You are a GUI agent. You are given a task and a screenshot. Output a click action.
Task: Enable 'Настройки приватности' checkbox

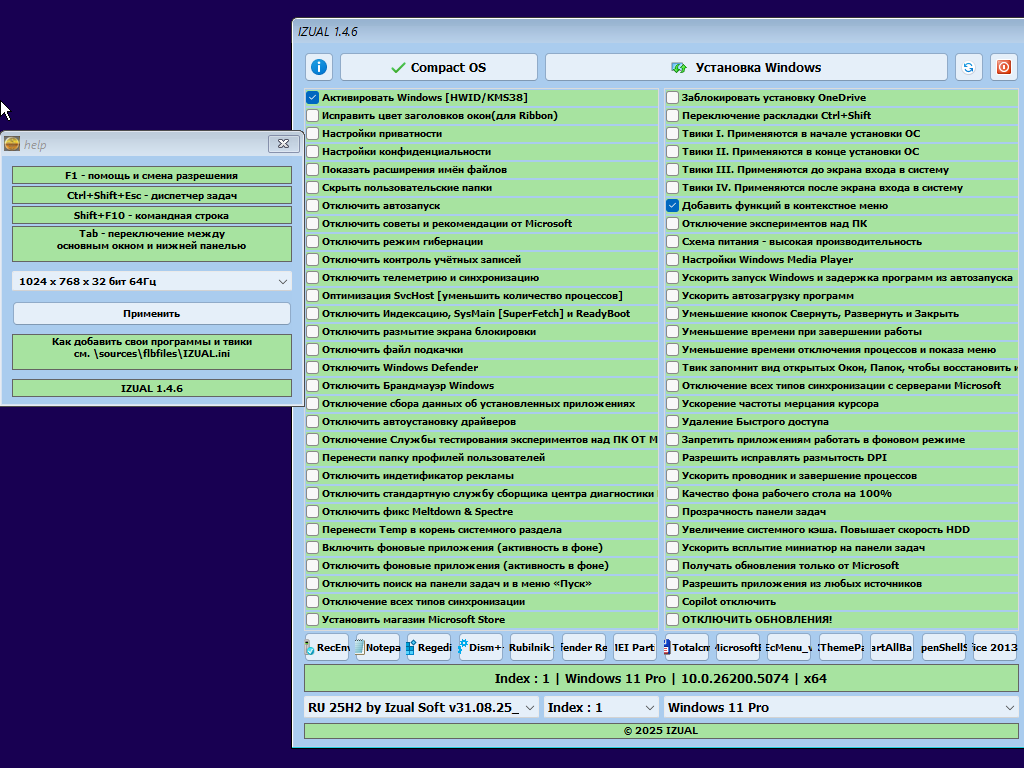point(312,133)
